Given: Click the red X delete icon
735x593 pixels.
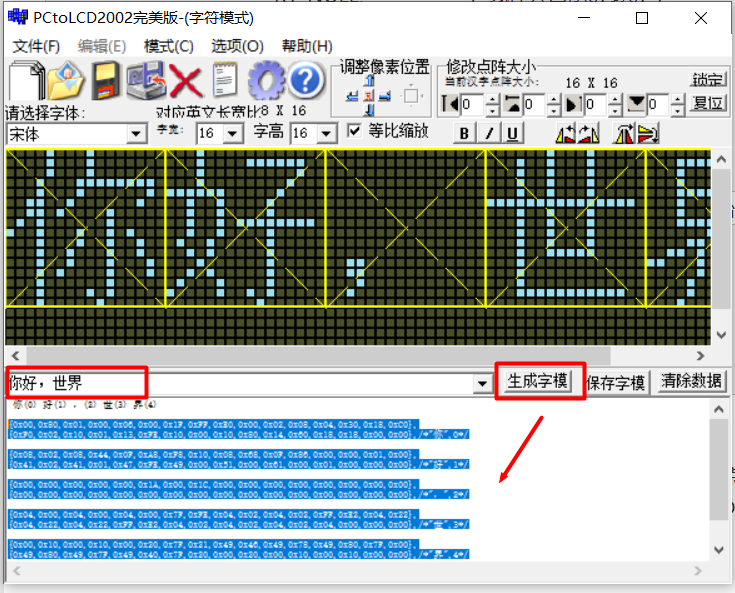Looking at the screenshot, I should (x=185, y=81).
